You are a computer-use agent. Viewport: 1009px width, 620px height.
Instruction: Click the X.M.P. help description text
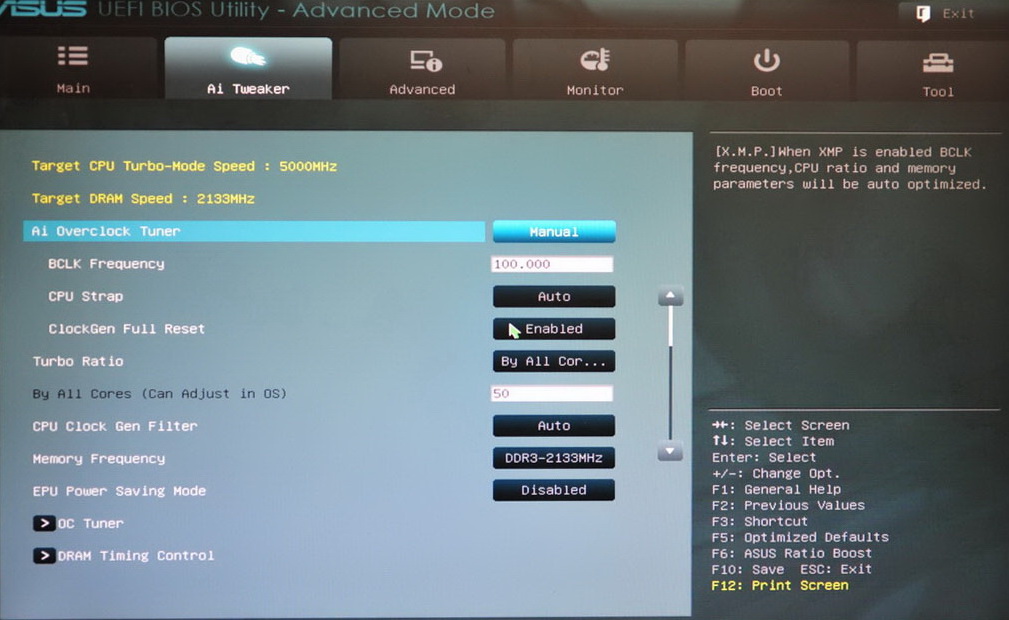pyautogui.click(x=849, y=168)
